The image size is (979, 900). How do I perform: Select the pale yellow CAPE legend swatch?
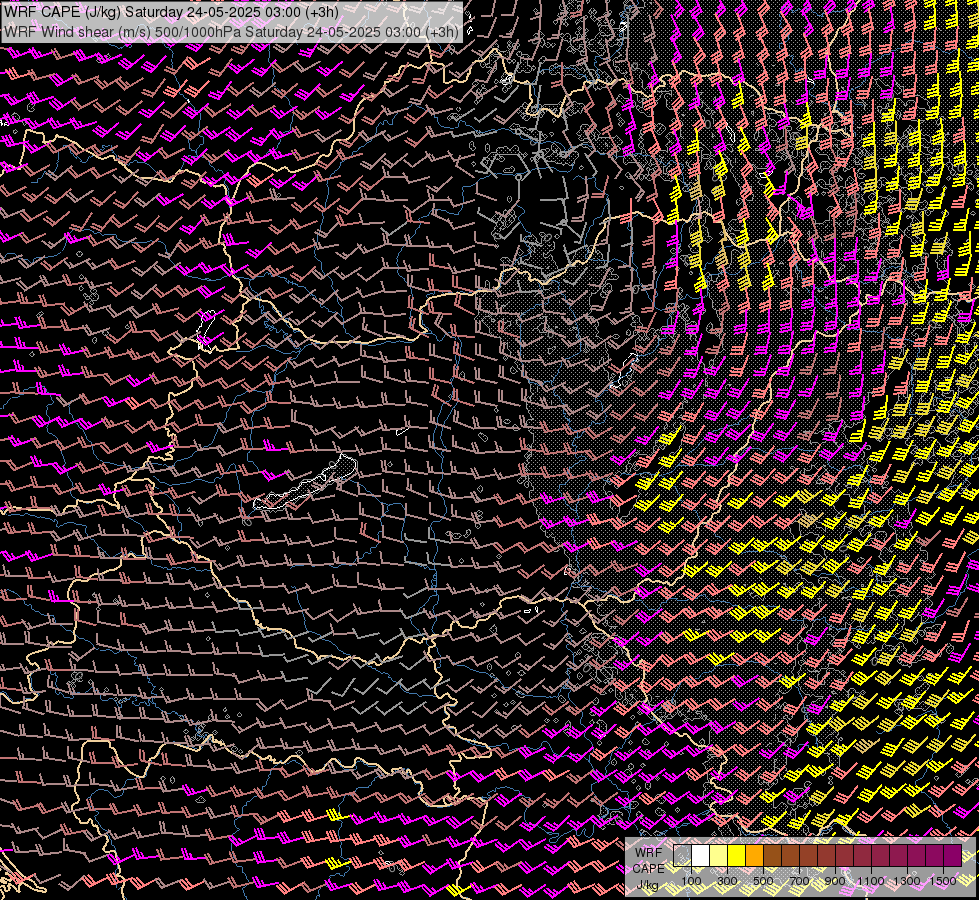tap(719, 856)
